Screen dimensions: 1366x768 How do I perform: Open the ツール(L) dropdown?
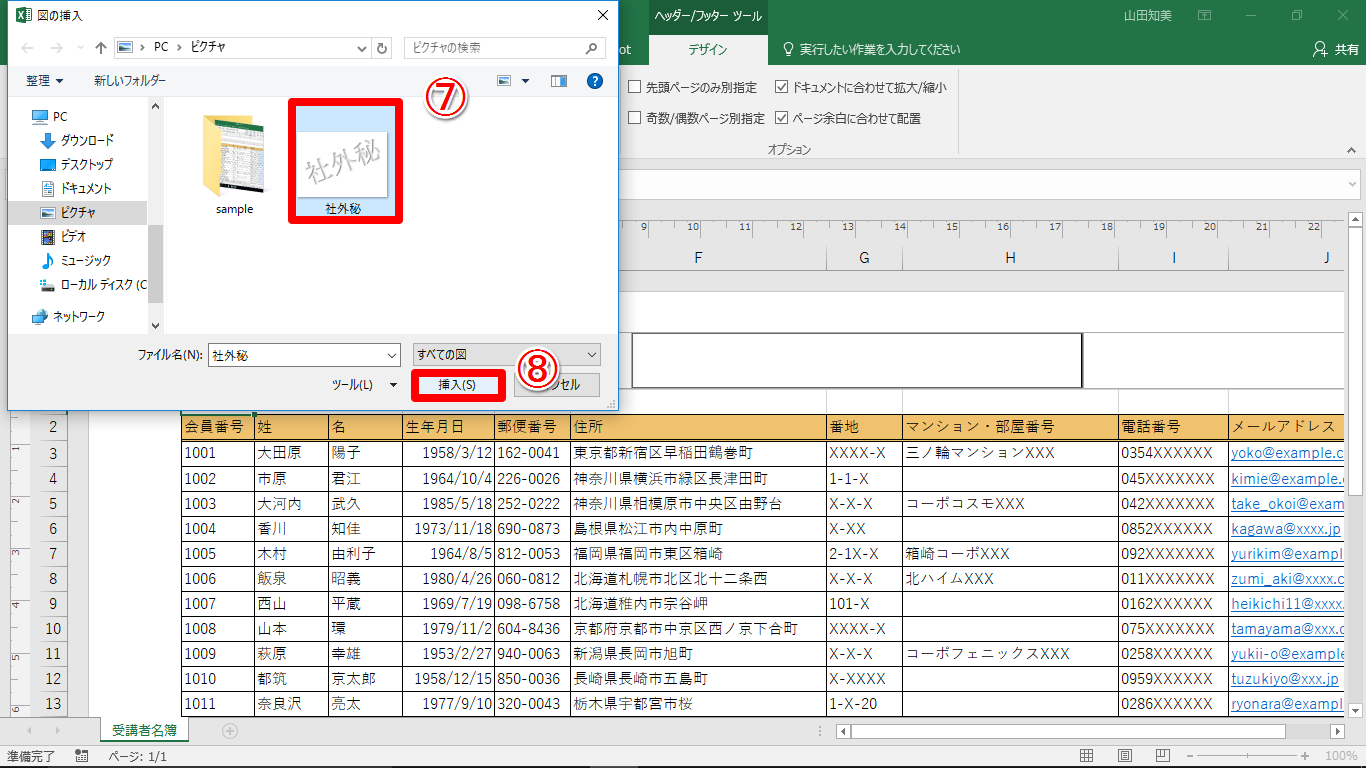[x=365, y=384]
